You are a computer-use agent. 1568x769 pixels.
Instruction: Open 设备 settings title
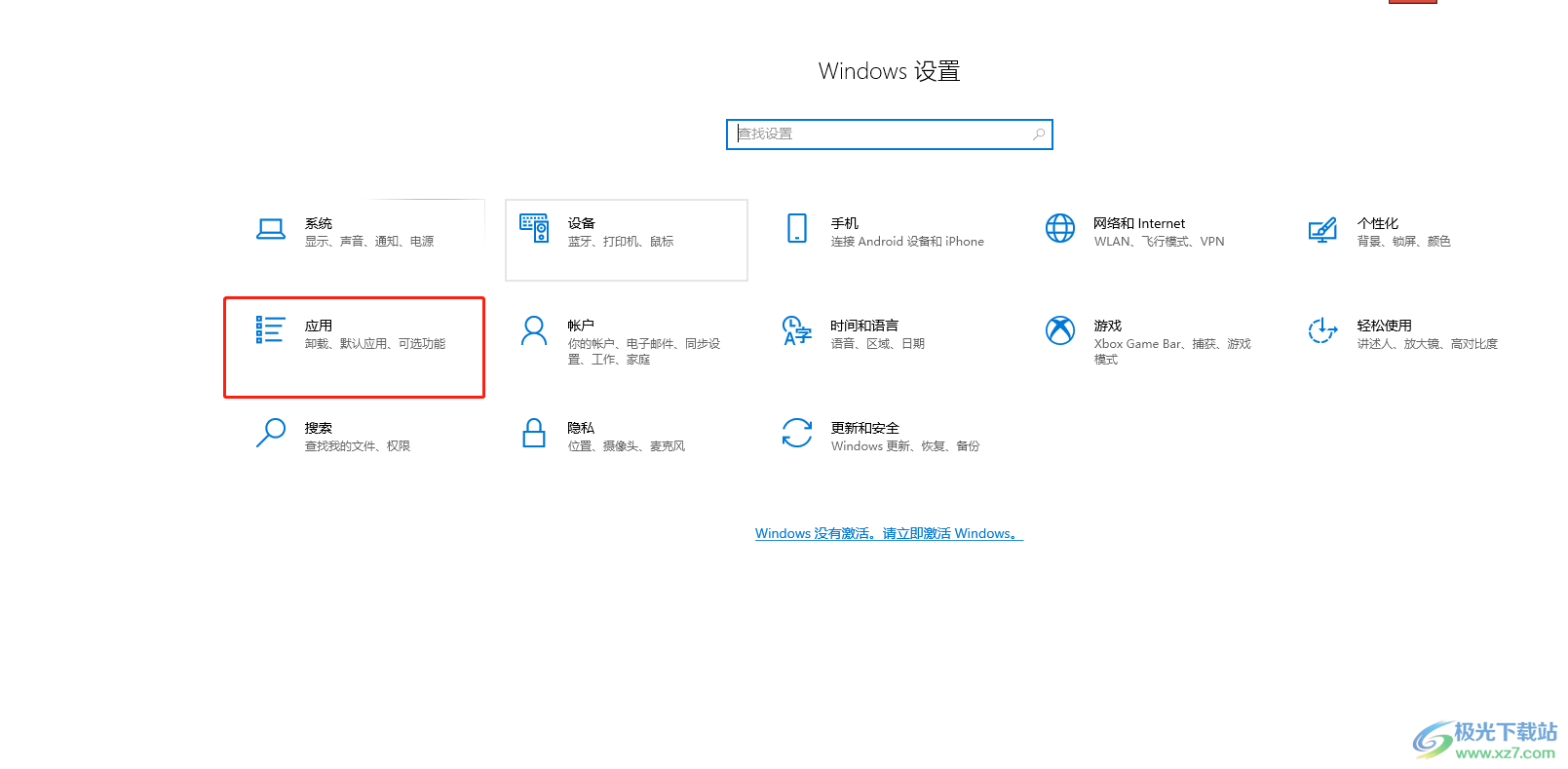[582, 223]
